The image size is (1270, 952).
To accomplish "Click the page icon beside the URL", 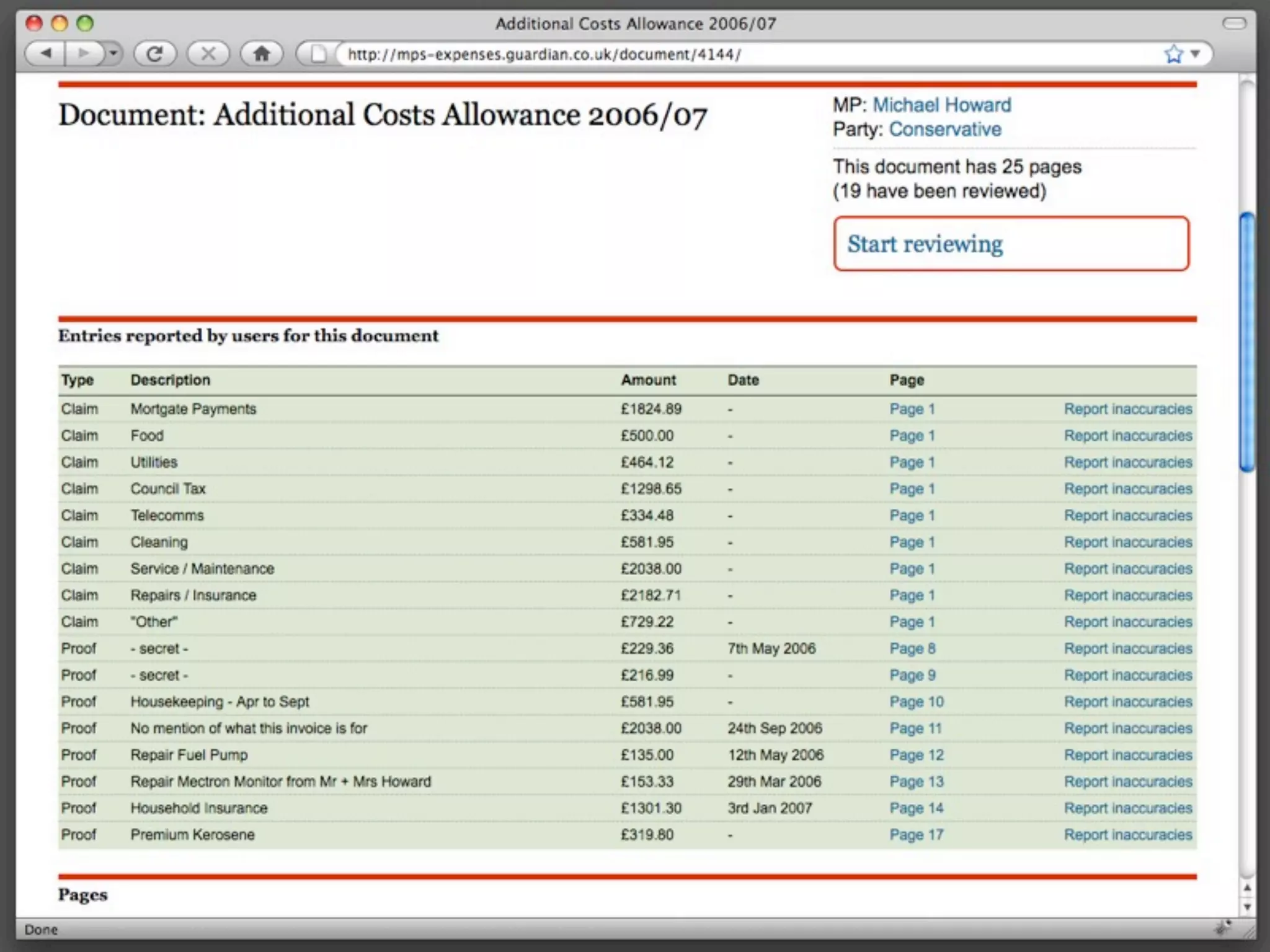I will tap(318, 55).
